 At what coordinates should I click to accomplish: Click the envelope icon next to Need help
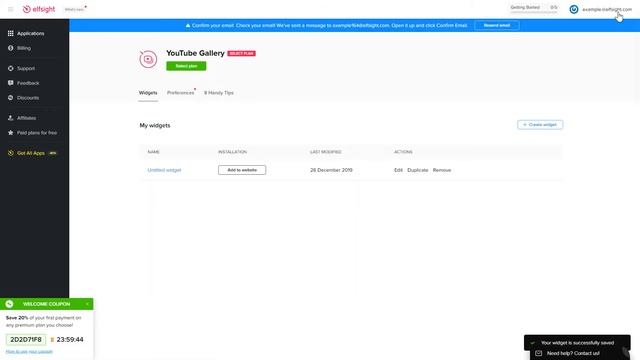pos(538,353)
